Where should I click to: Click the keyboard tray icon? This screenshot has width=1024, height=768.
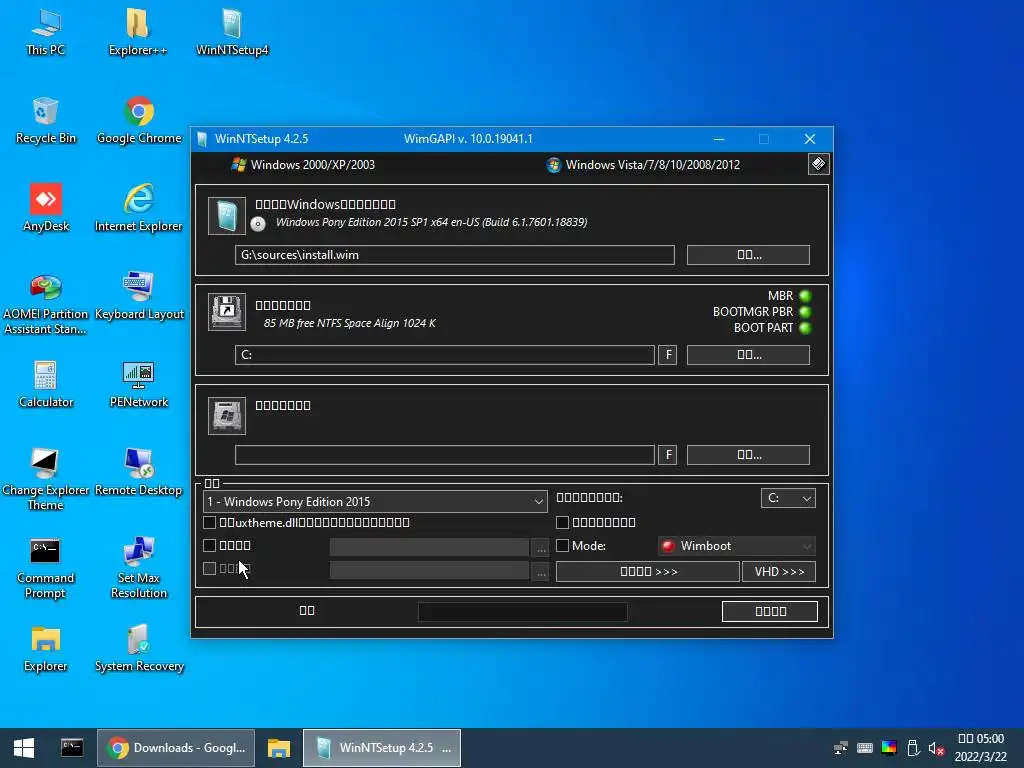click(x=865, y=748)
